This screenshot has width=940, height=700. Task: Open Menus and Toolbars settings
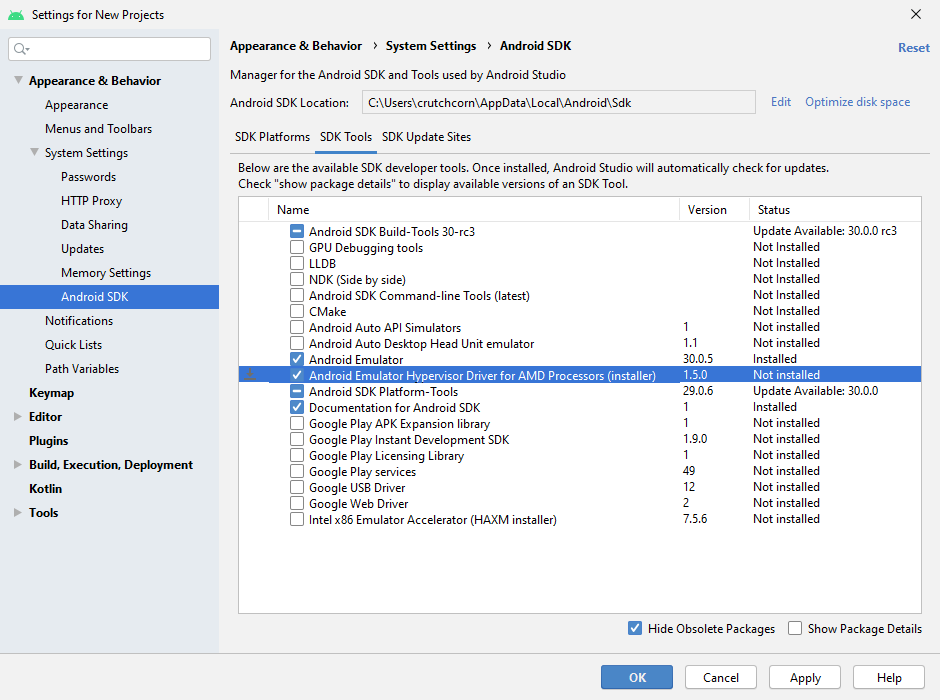98,129
